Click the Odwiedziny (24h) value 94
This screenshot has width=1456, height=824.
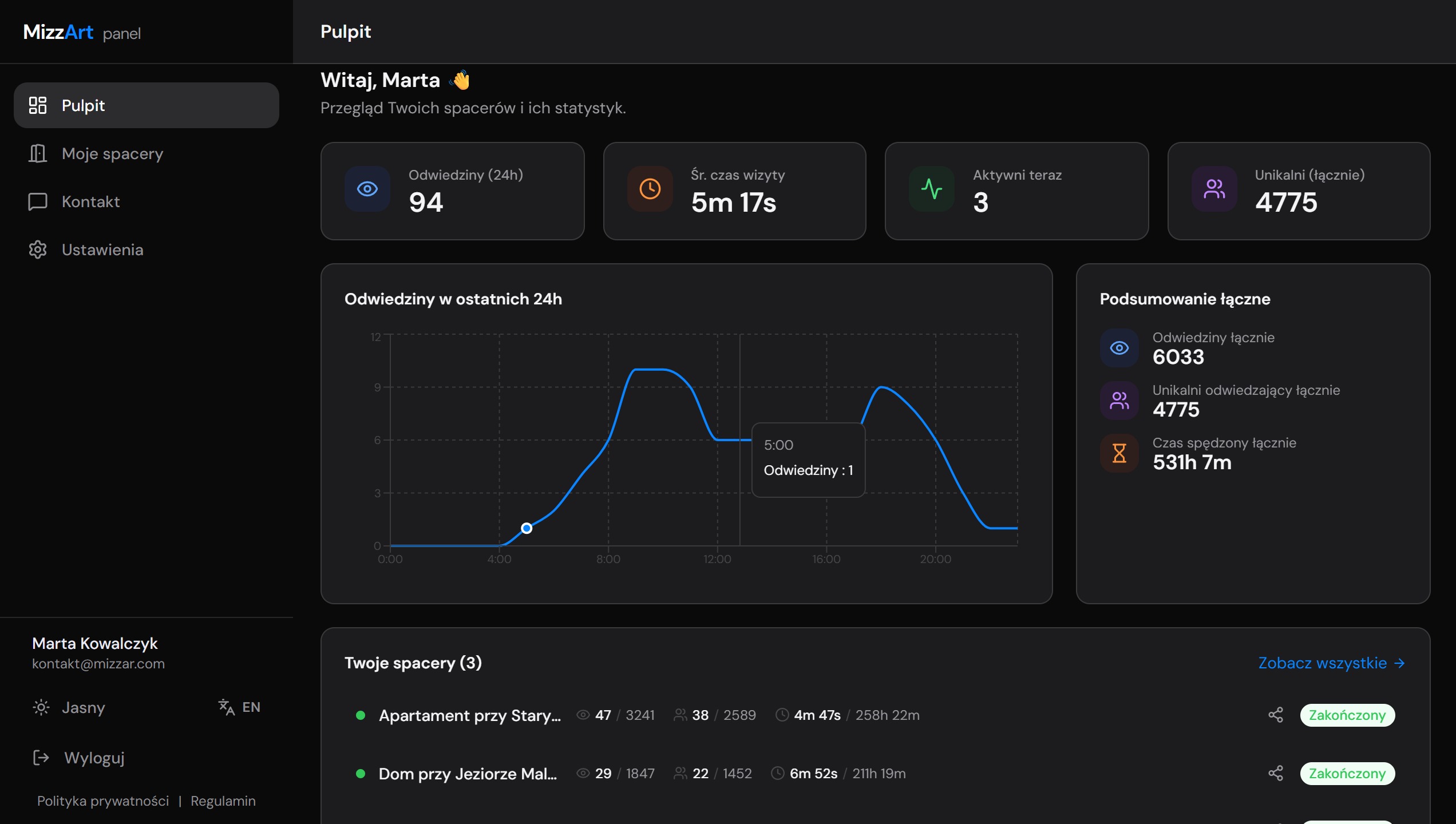426,202
